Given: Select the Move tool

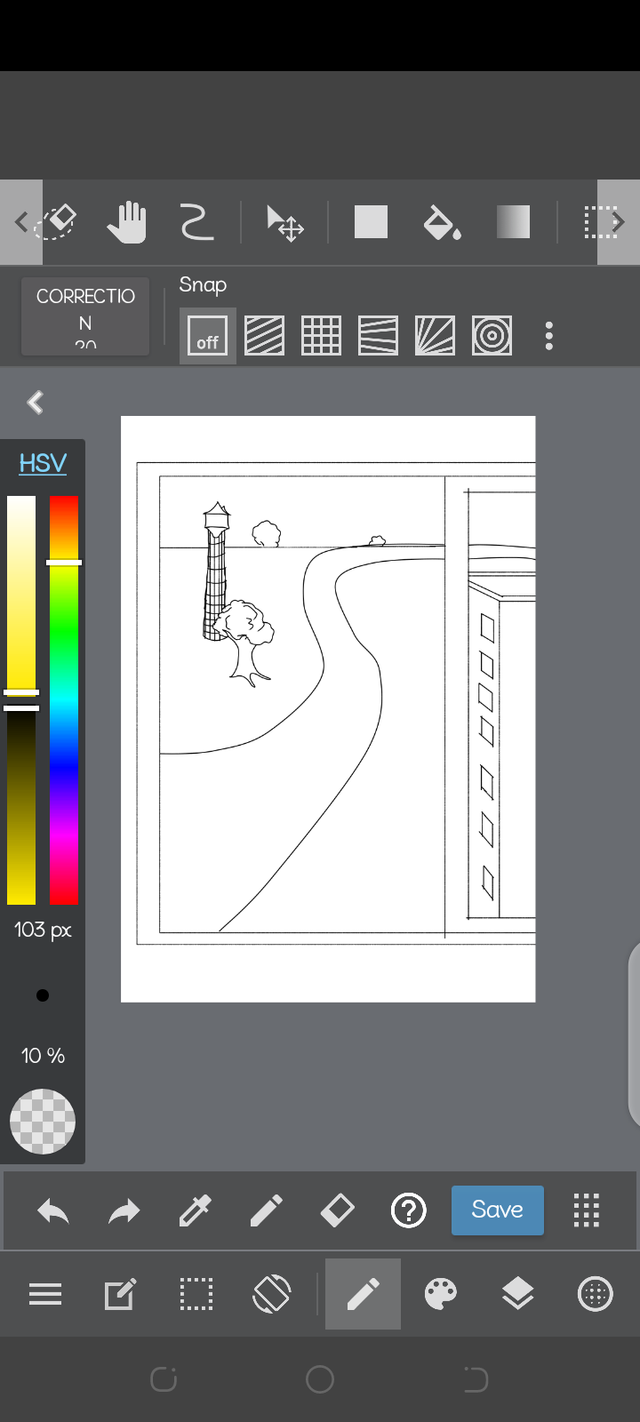Looking at the screenshot, I should (x=285, y=222).
